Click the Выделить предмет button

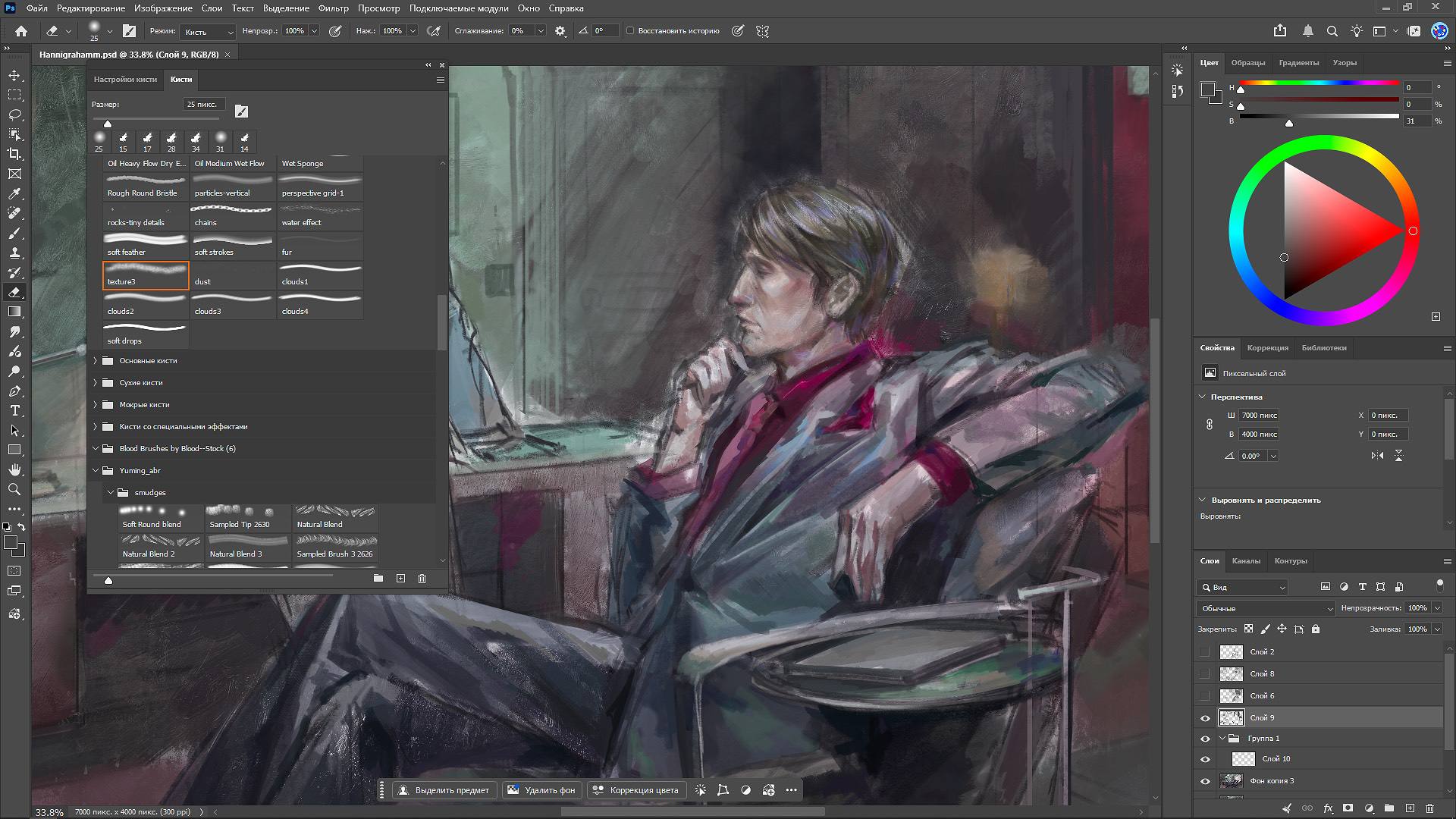coord(444,790)
